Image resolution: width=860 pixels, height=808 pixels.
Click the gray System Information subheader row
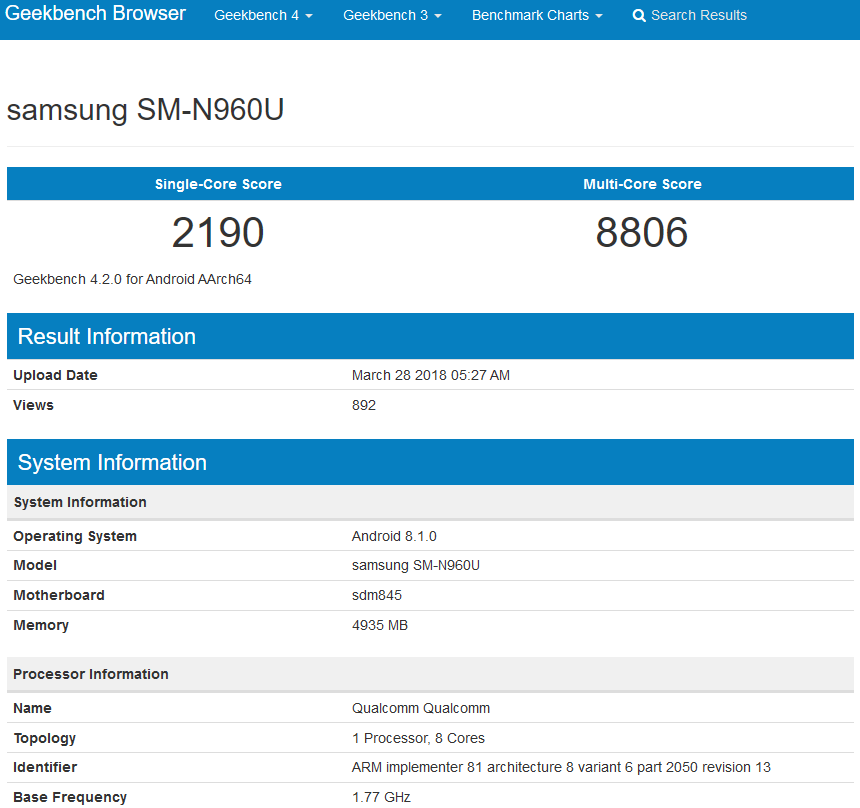(430, 502)
